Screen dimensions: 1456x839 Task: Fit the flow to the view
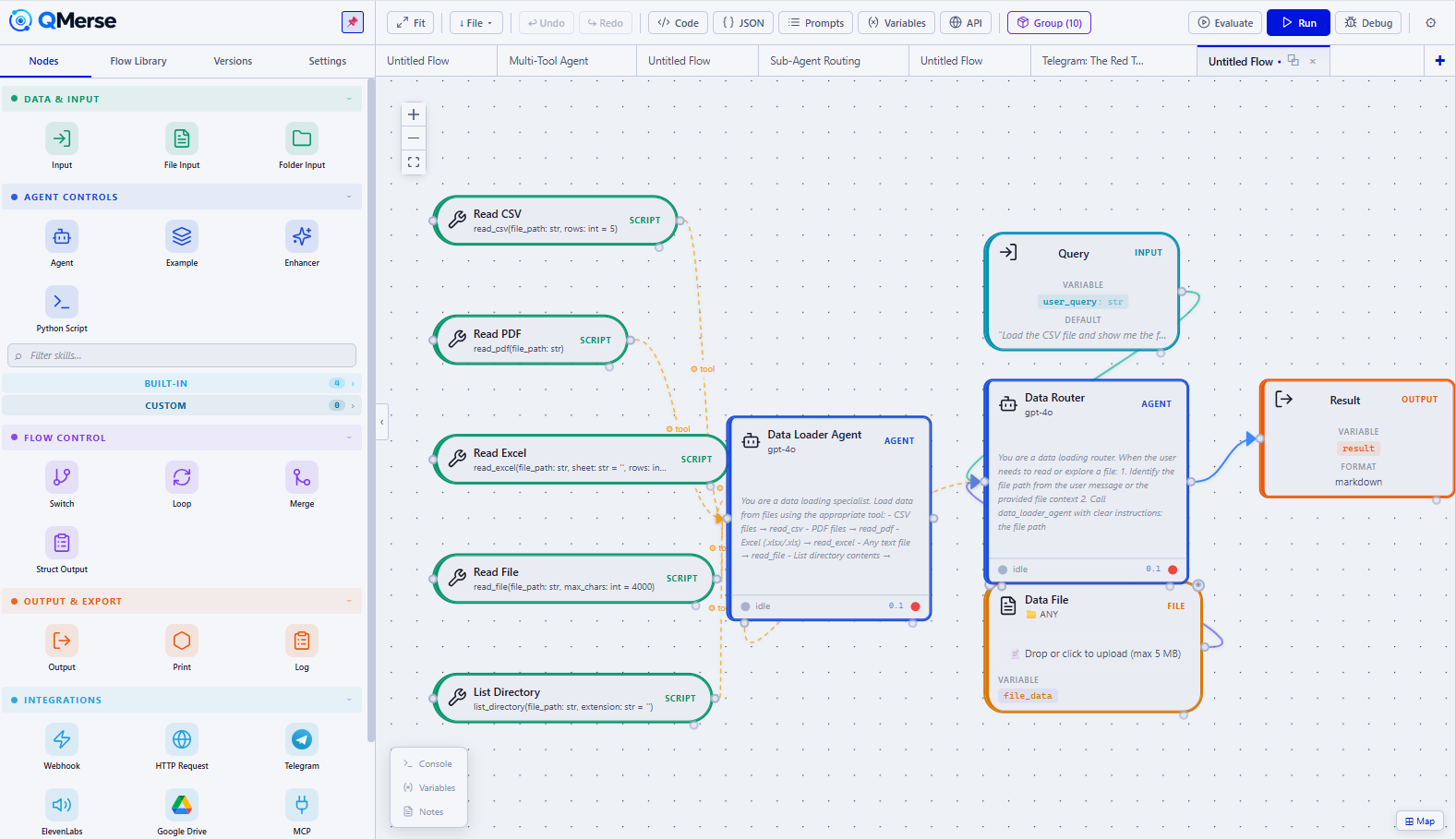tap(411, 23)
